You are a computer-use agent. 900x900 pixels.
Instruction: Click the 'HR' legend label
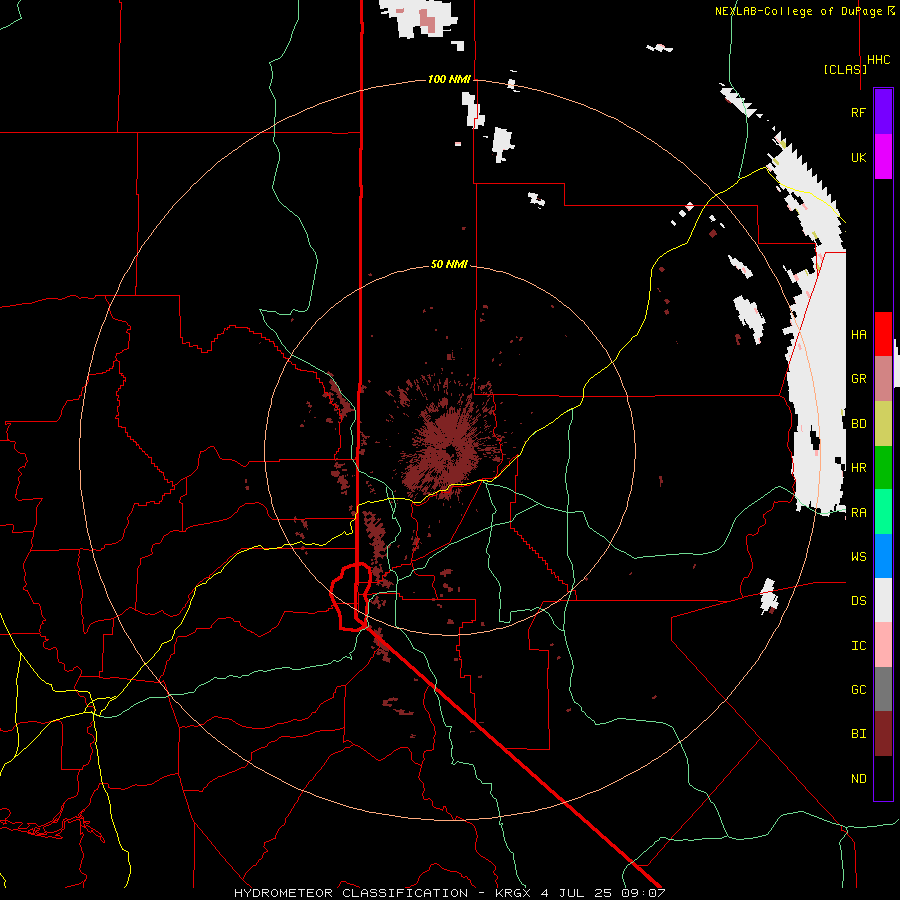pyautogui.click(x=858, y=468)
